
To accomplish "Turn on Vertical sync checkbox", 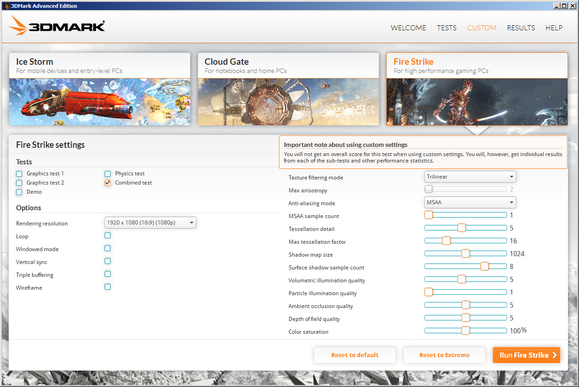I will [x=107, y=261].
